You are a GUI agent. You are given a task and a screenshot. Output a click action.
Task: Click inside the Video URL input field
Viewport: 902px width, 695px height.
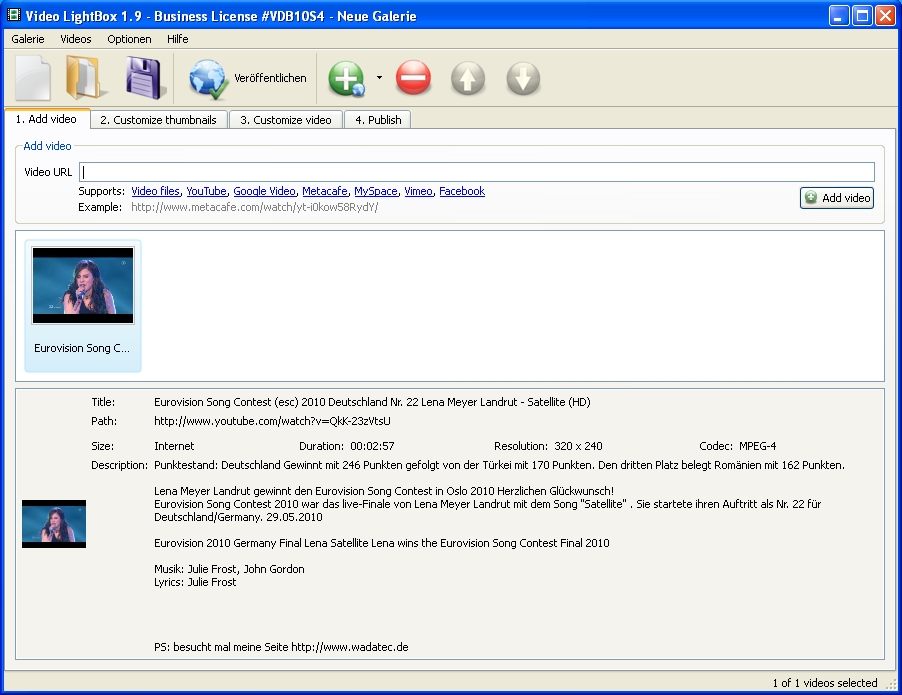tap(477, 172)
